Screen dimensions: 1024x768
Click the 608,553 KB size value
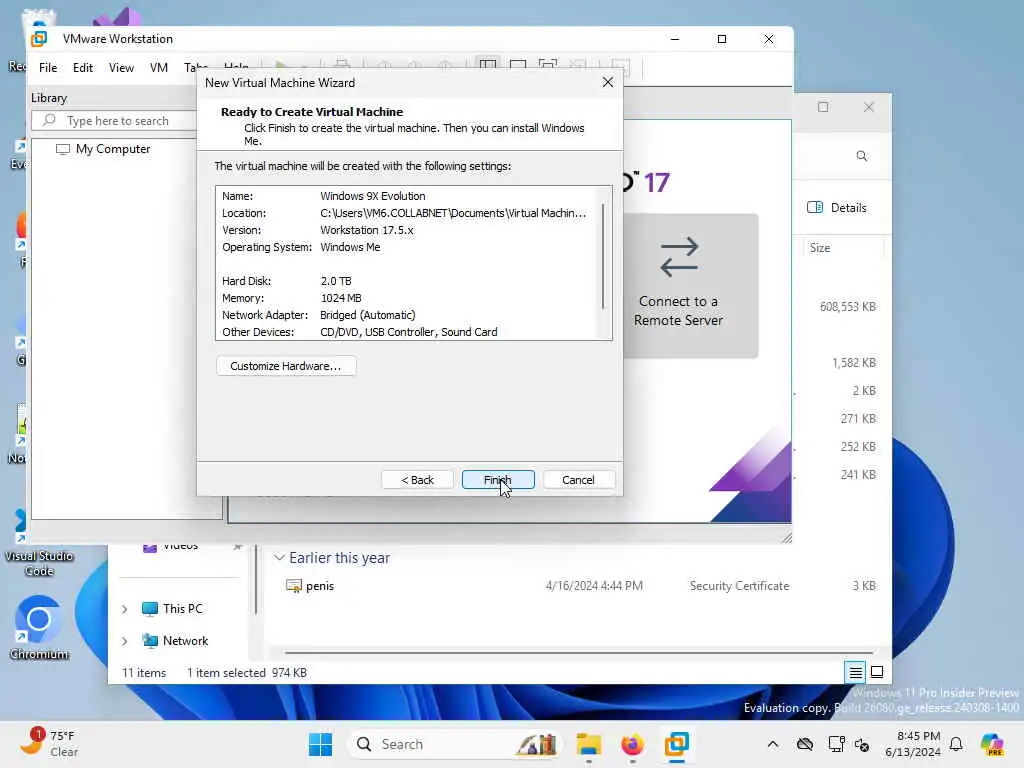click(x=848, y=307)
